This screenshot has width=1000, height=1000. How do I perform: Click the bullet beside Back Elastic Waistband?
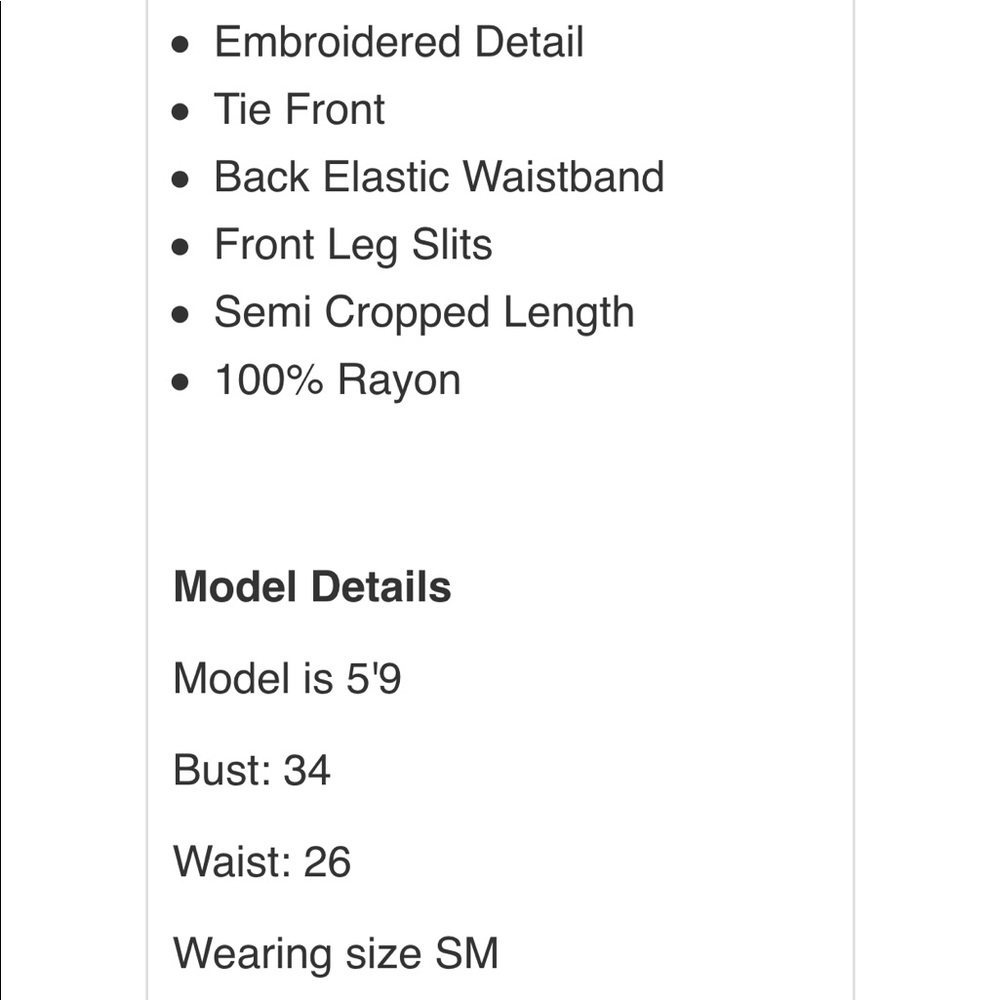click(x=181, y=179)
